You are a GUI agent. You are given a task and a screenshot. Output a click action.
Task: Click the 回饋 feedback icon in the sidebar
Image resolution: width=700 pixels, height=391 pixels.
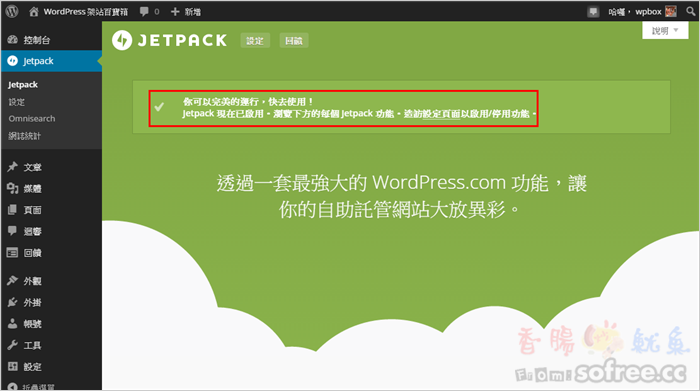[x=12, y=253]
